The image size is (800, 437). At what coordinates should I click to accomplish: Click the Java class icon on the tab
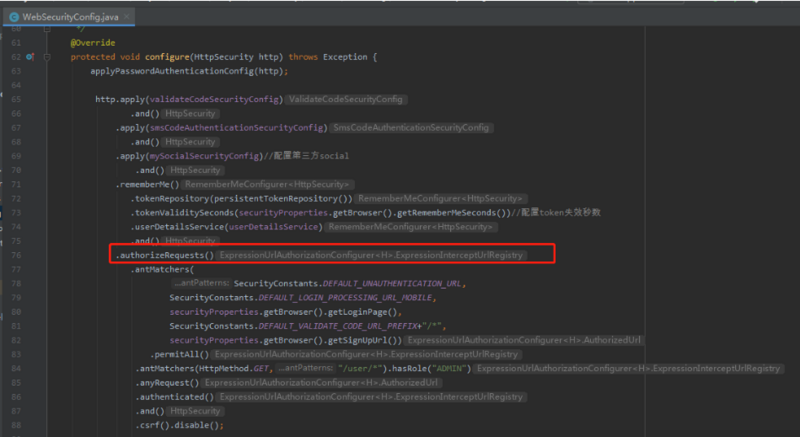14,17
